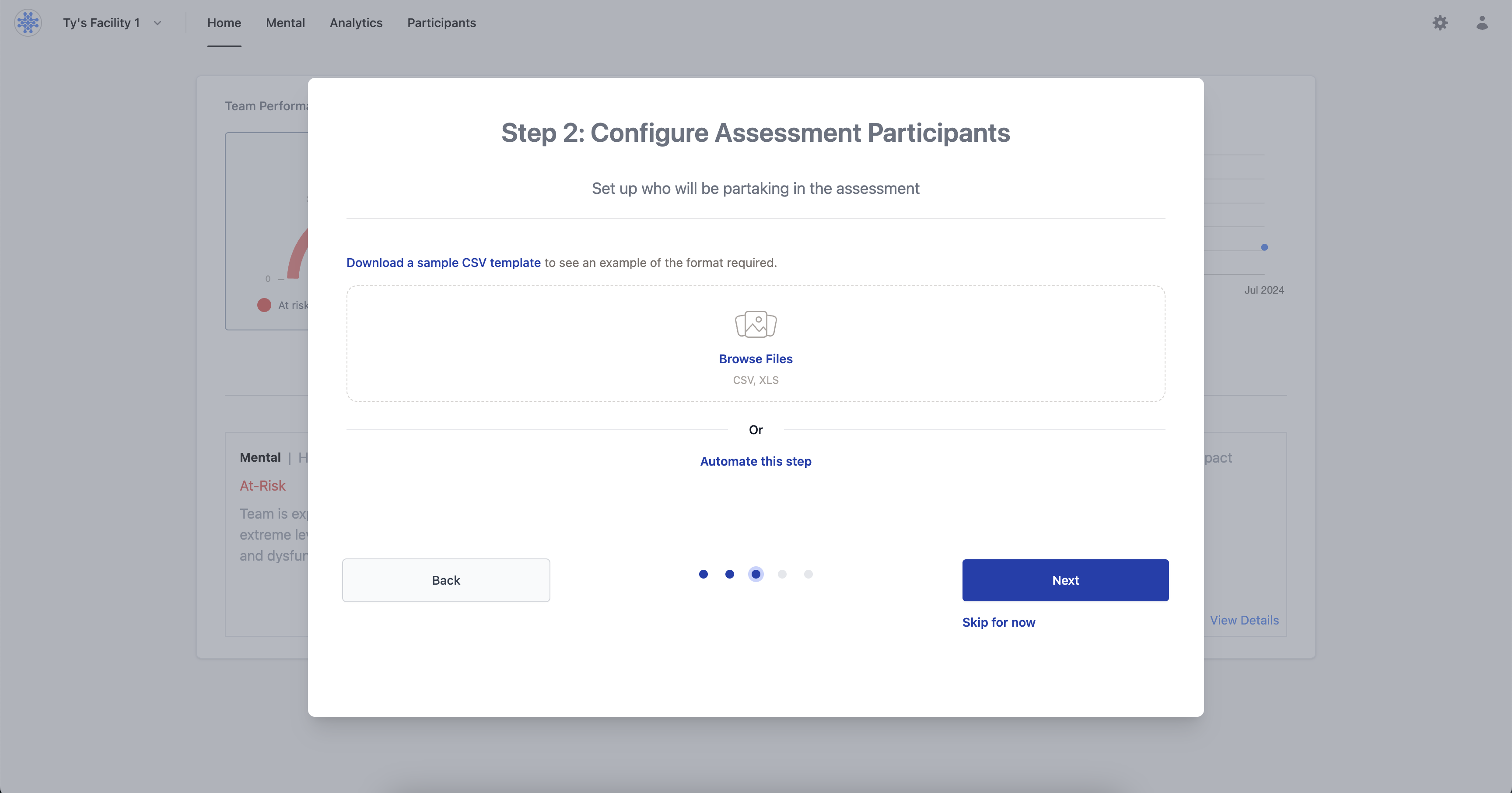Viewport: 1512px width, 793px height.
Task: Click Browse Files link
Action: (x=756, y=358)
